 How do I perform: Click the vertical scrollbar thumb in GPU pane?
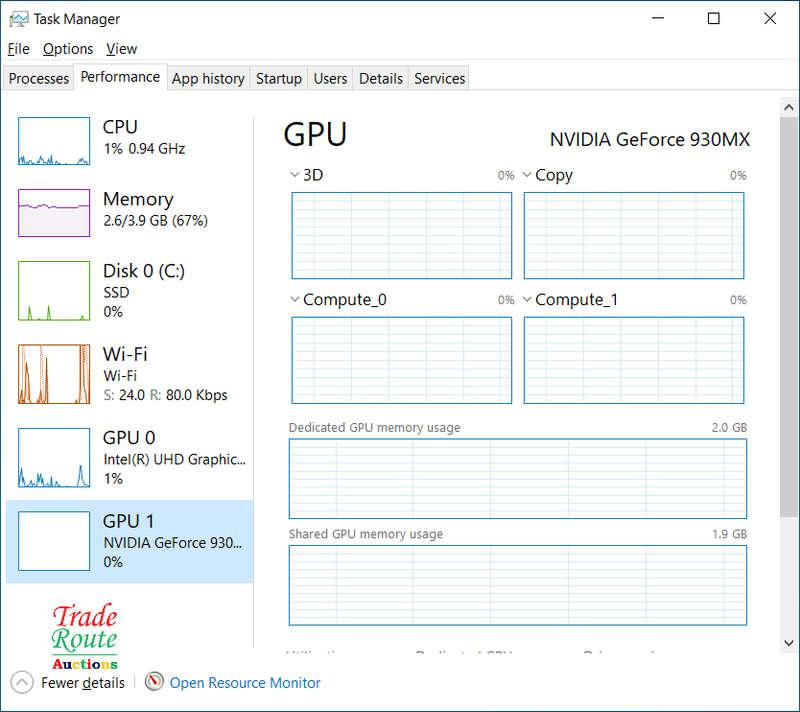(789, 317)
